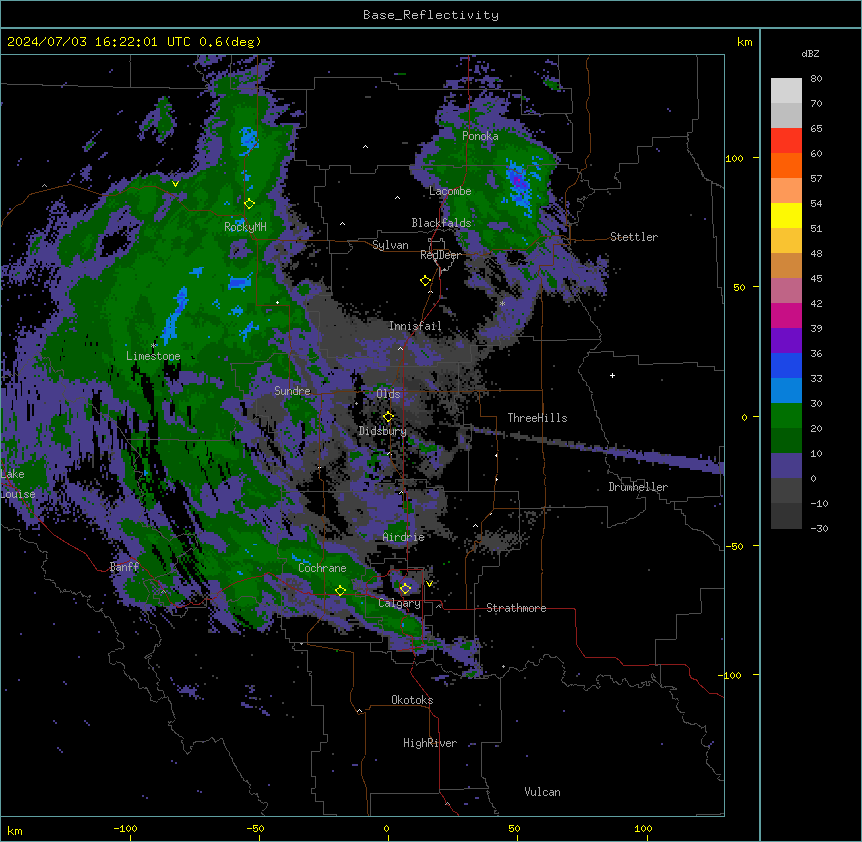Click the Lake Louise label at map edge

pyautogui.click(x=18, y=484)
